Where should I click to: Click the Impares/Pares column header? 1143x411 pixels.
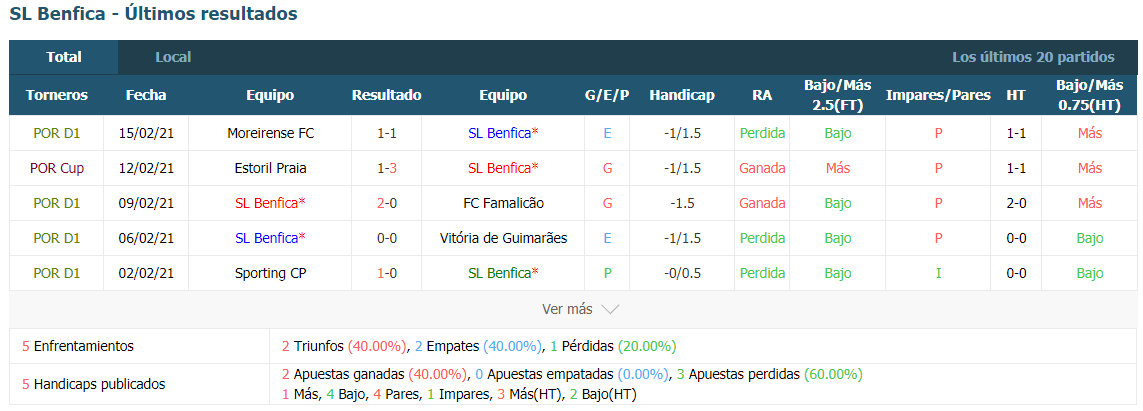(938, 95)
